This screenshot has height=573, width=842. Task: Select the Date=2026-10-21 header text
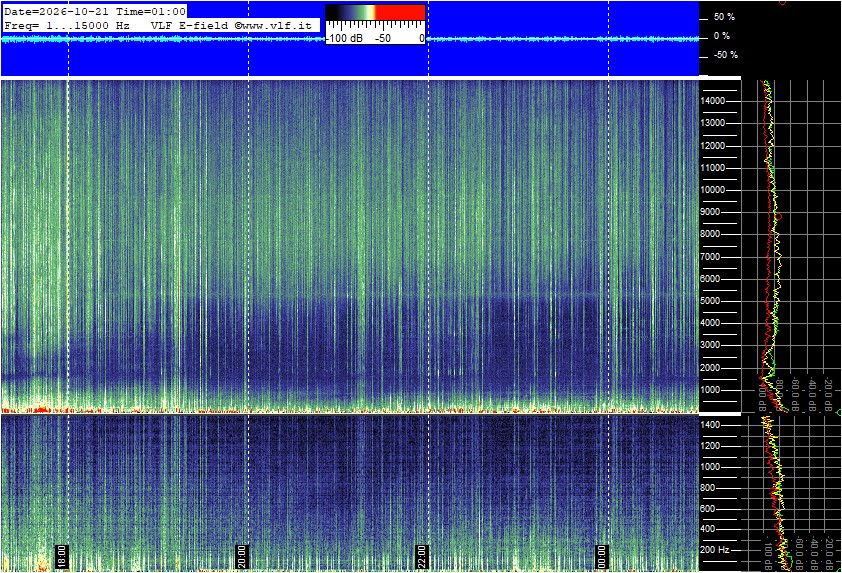tap(57, 11)
